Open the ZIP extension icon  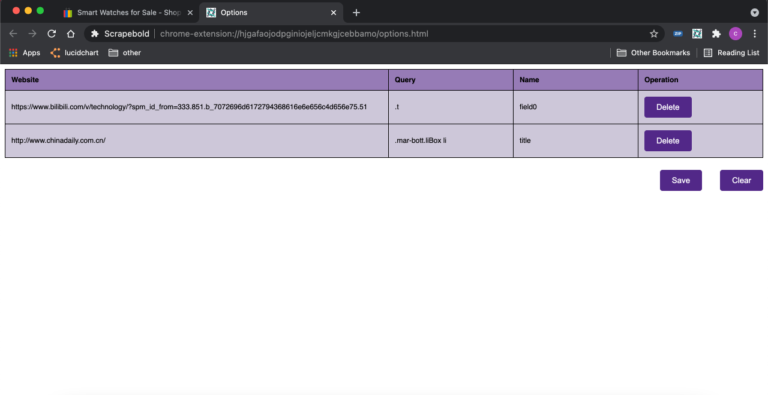[x=678, y=34]
